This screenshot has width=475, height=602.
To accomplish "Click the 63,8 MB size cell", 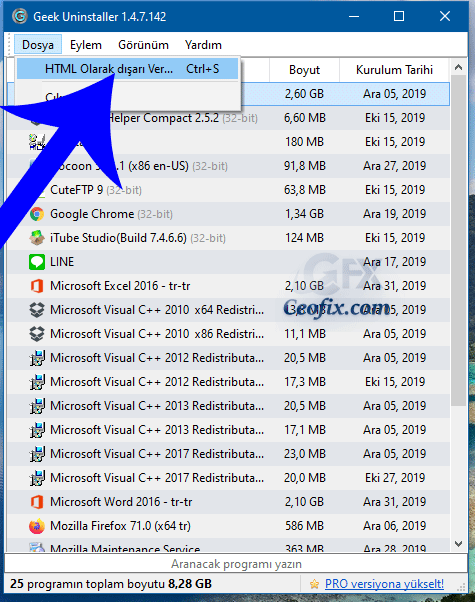I will 305,190.
